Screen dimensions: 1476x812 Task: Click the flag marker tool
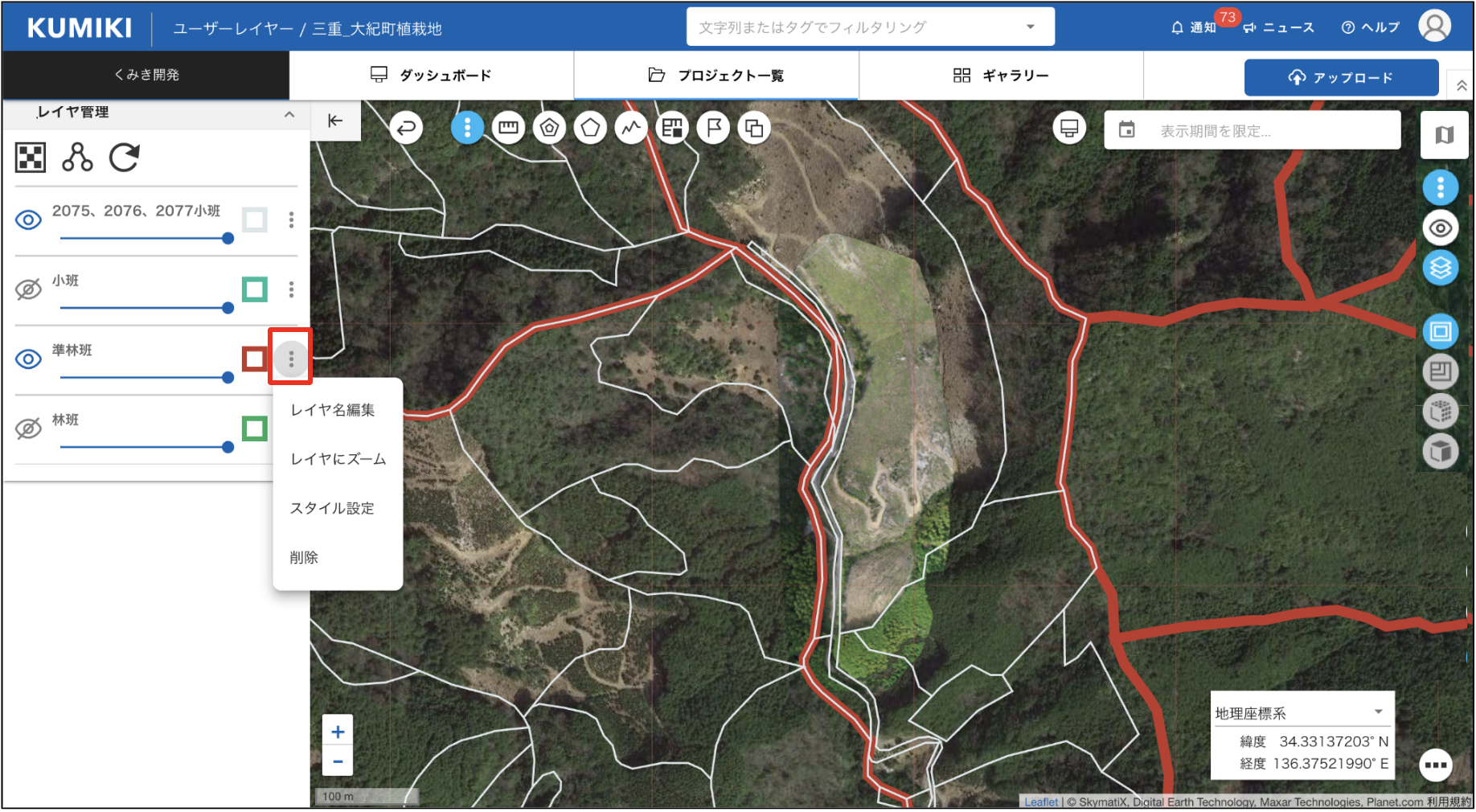(x=713, y=128)
